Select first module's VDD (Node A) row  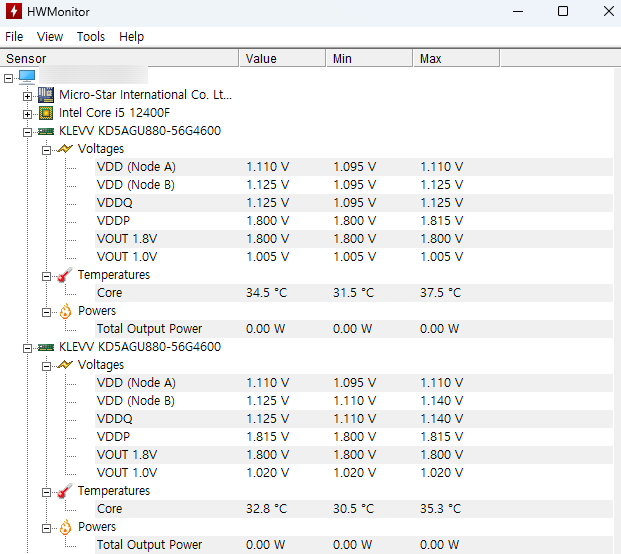coord(354,167)
